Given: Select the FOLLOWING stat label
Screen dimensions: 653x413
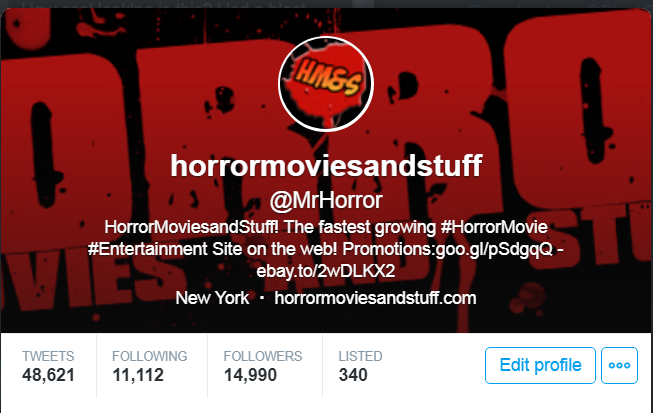Looking at the screenshot, I should [x=150, y=356].
